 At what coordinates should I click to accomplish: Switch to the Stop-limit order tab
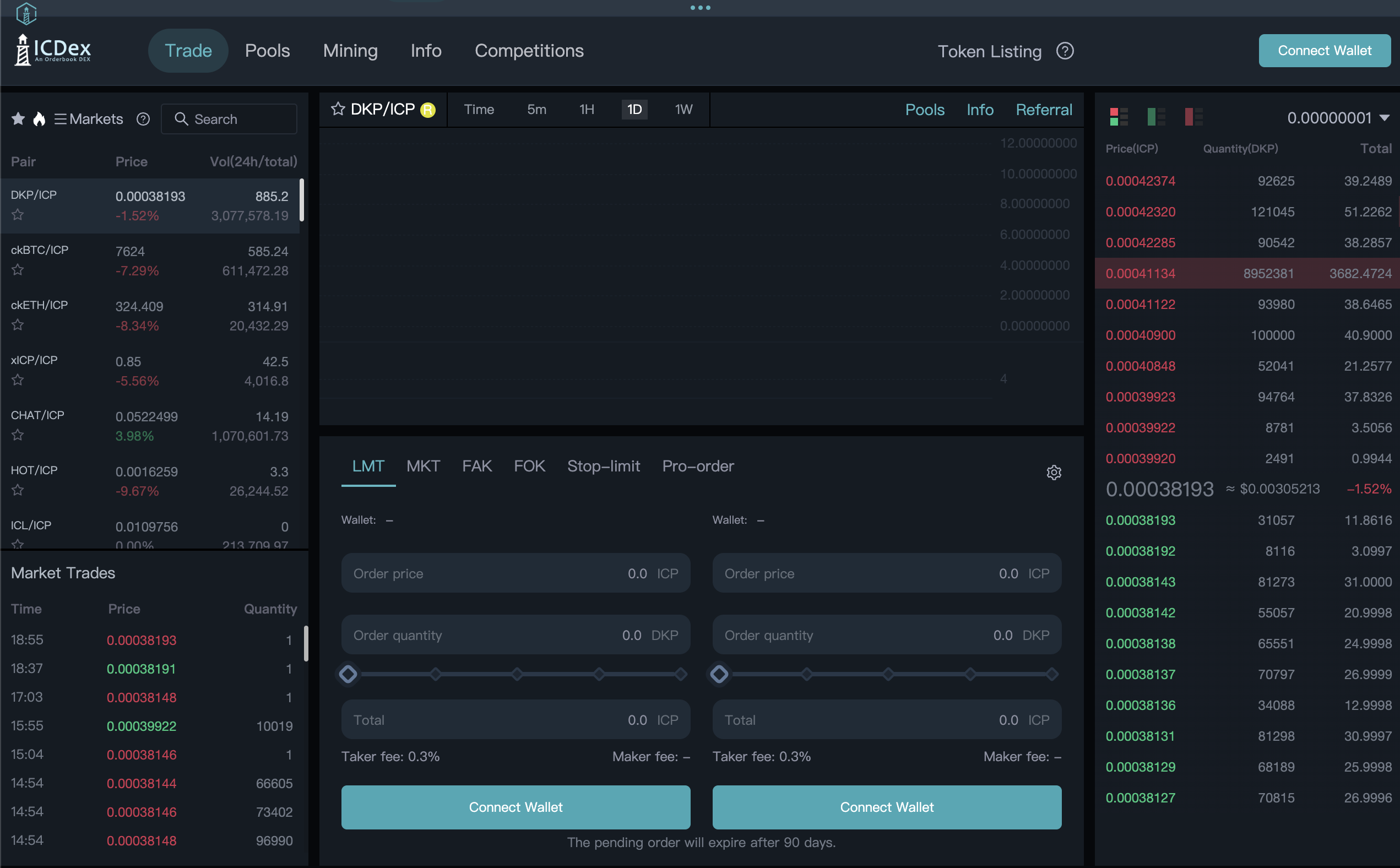603,466
